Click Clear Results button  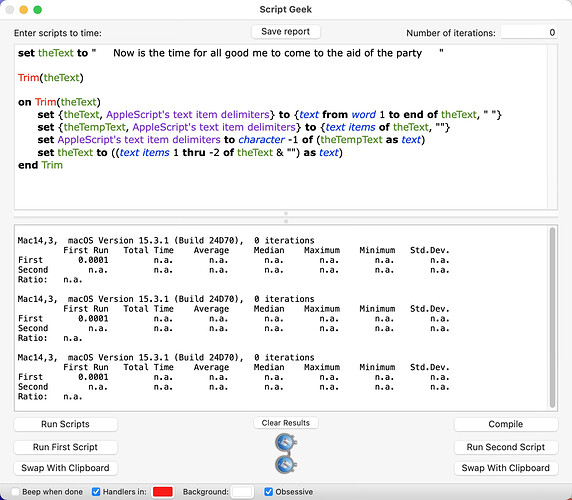[x=286, y=423]
